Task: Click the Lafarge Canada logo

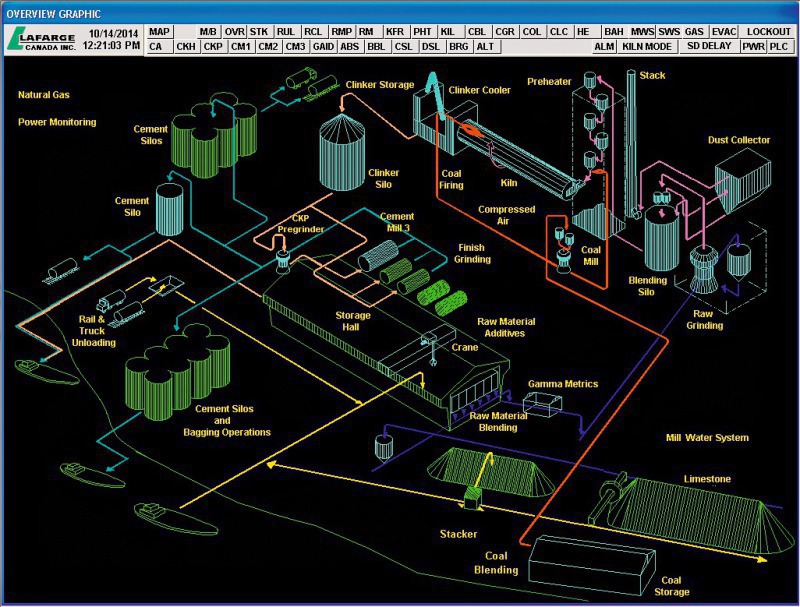Action: click(x=41, y=39)
